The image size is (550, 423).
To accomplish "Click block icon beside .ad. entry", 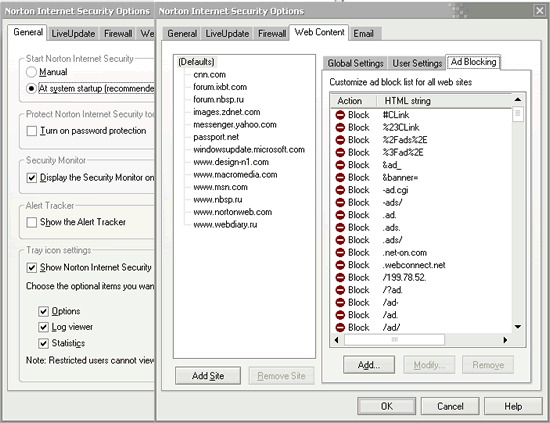I will 340,215.
